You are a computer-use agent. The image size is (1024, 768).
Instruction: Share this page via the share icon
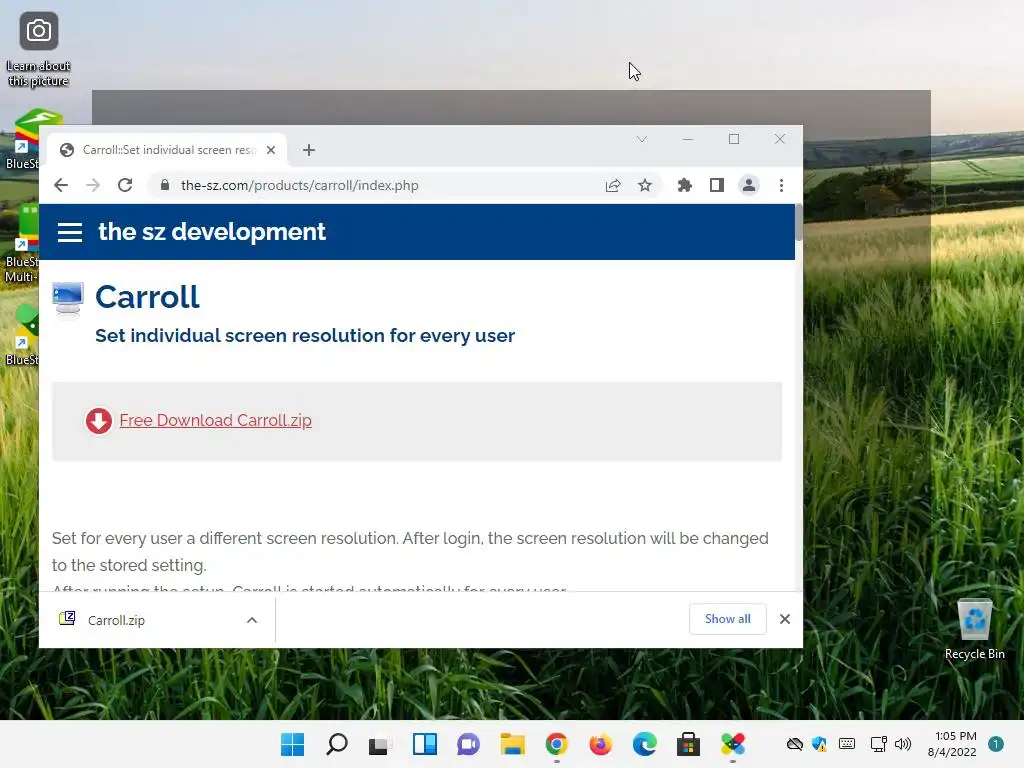tap(613, 185)
